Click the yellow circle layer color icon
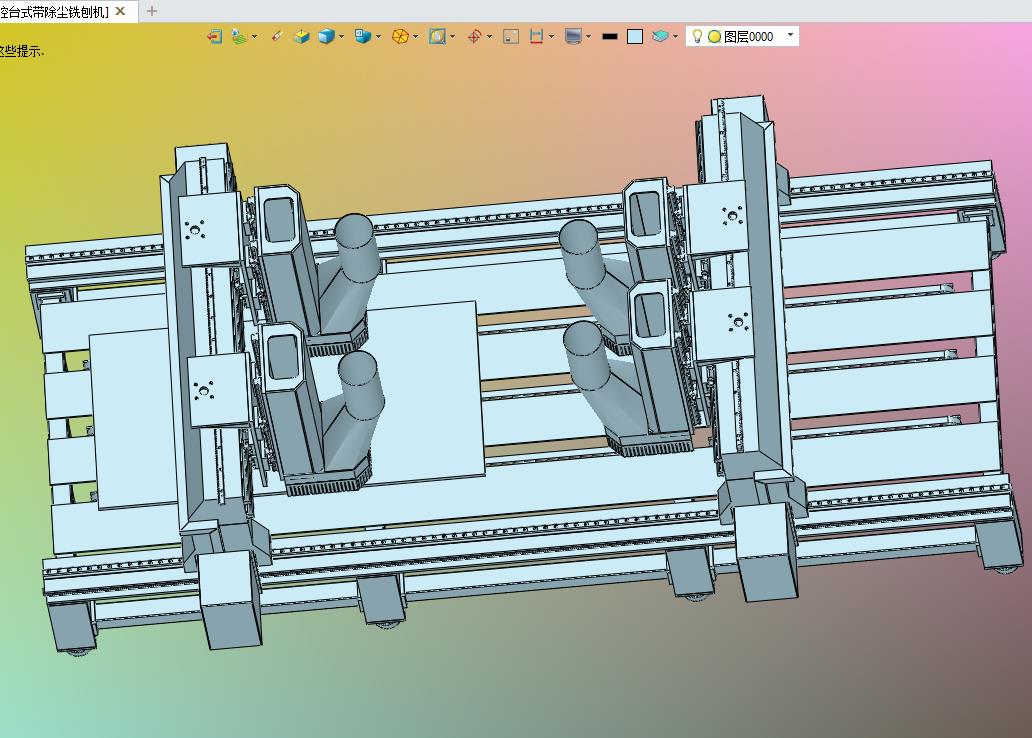1032x738 pixels. 714,37
